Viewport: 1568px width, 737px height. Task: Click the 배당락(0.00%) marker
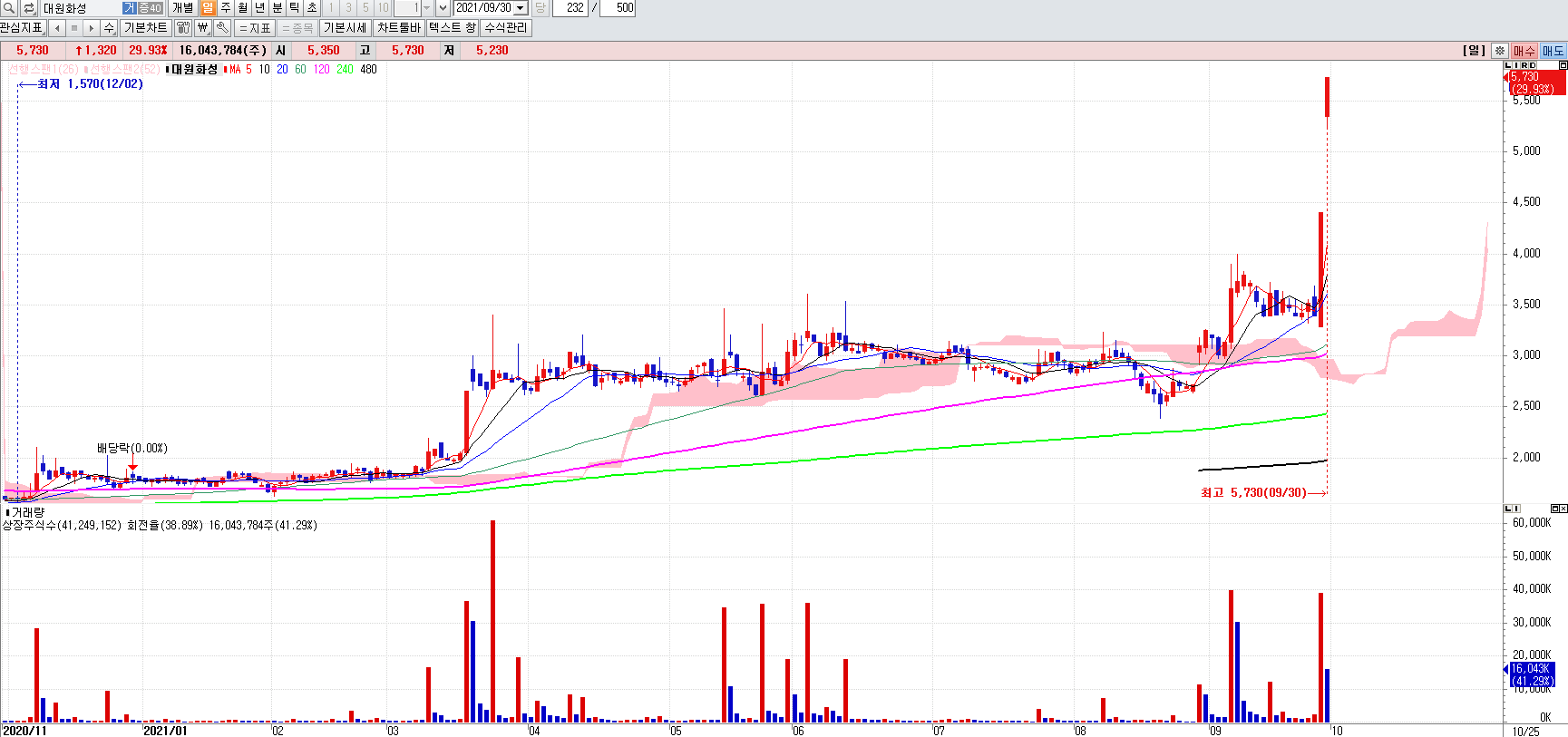pos(132,448)
